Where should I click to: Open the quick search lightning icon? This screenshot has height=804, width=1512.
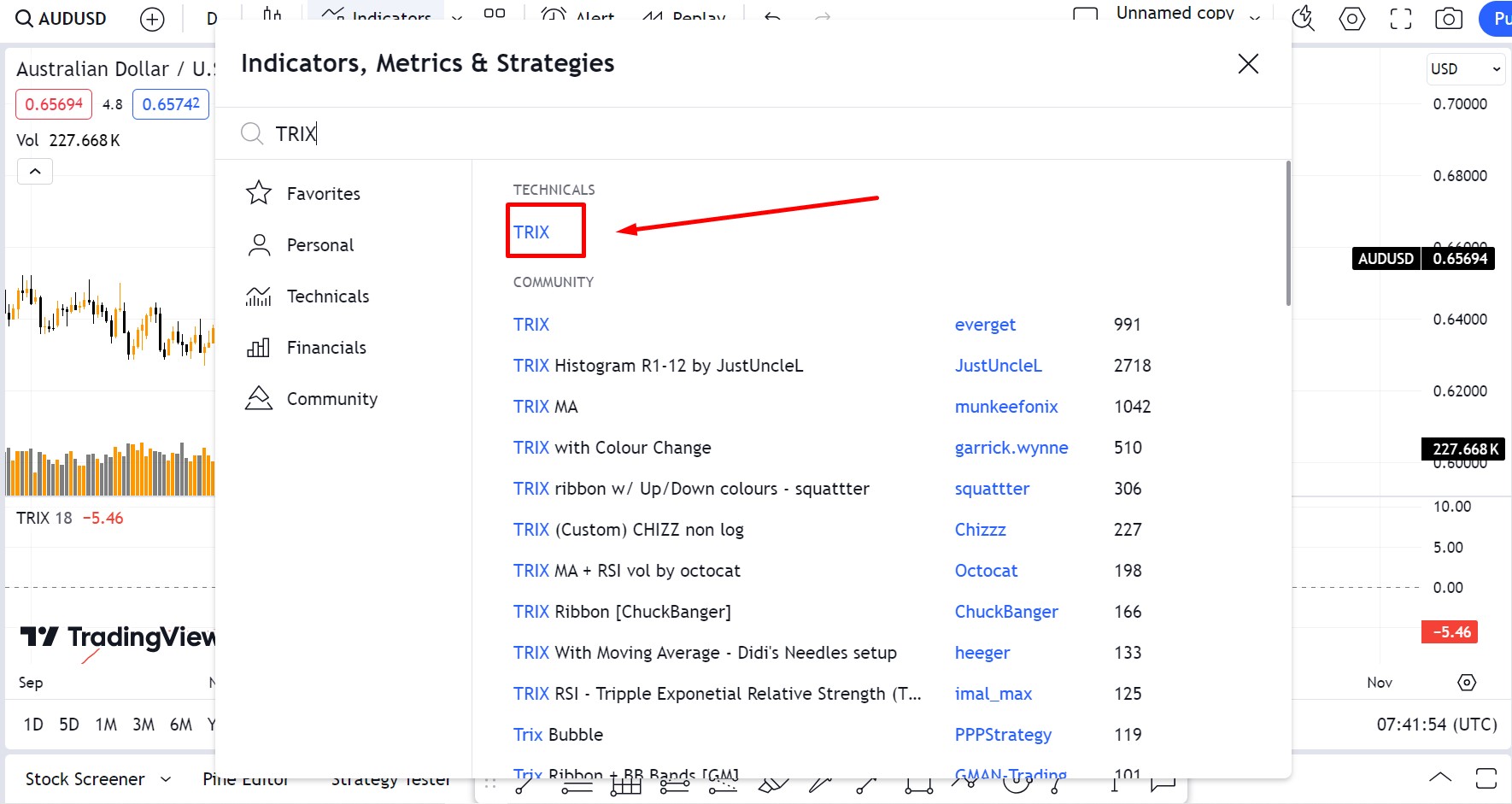[1303, 18]
